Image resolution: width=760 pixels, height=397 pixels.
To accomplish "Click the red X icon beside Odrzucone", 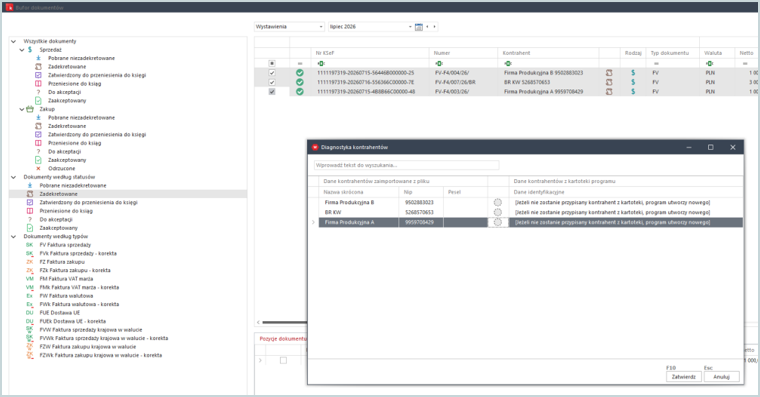I will click(38, 168).
